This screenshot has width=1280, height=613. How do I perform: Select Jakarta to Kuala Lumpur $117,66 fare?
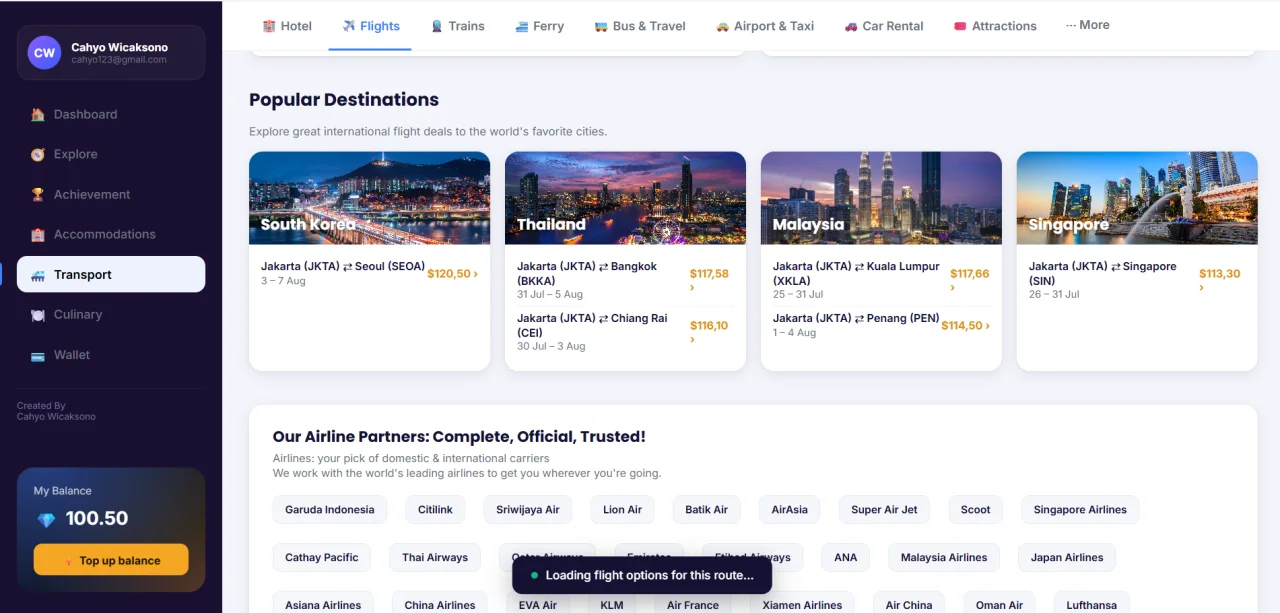pos(881,280)
